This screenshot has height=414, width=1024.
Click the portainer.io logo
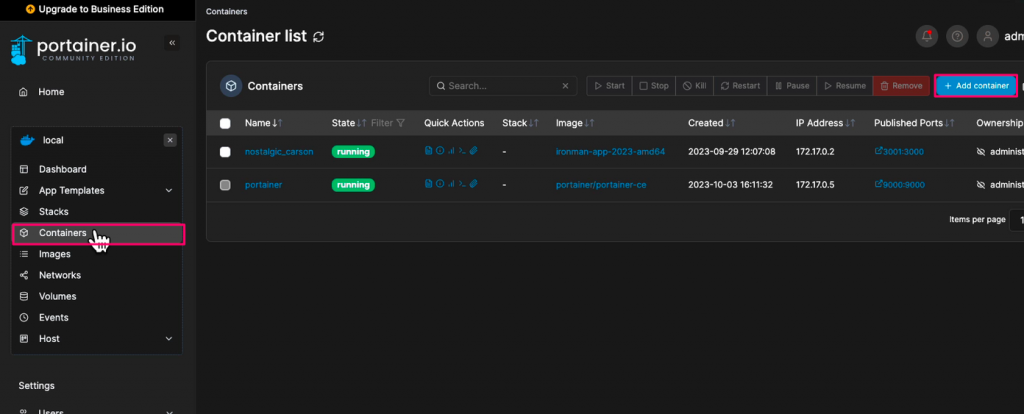pyautogui.click(x=73, y=50)
